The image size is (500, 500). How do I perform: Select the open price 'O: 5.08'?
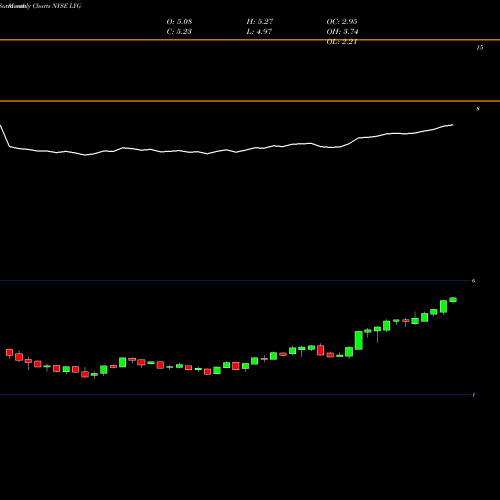click(179, 22)
